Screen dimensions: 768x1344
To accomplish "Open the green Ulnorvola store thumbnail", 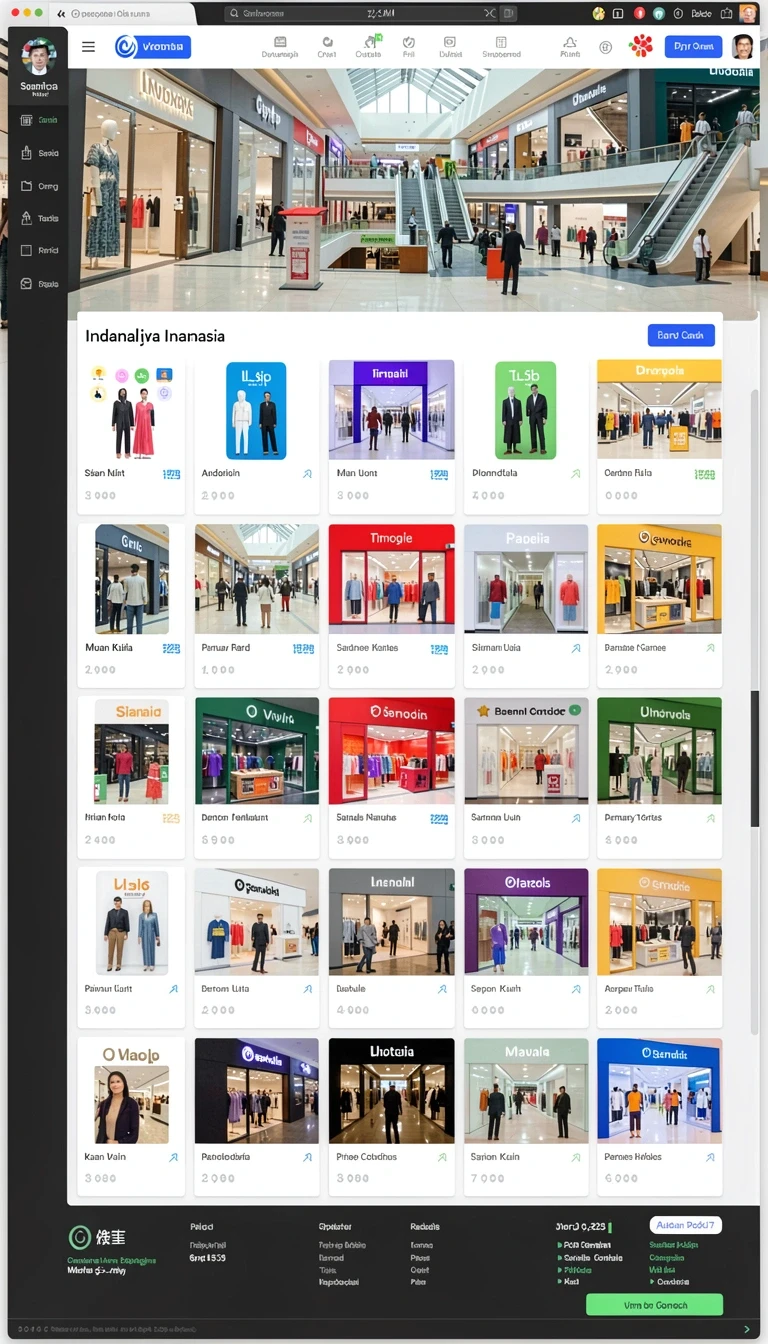I will pos(659,750).
